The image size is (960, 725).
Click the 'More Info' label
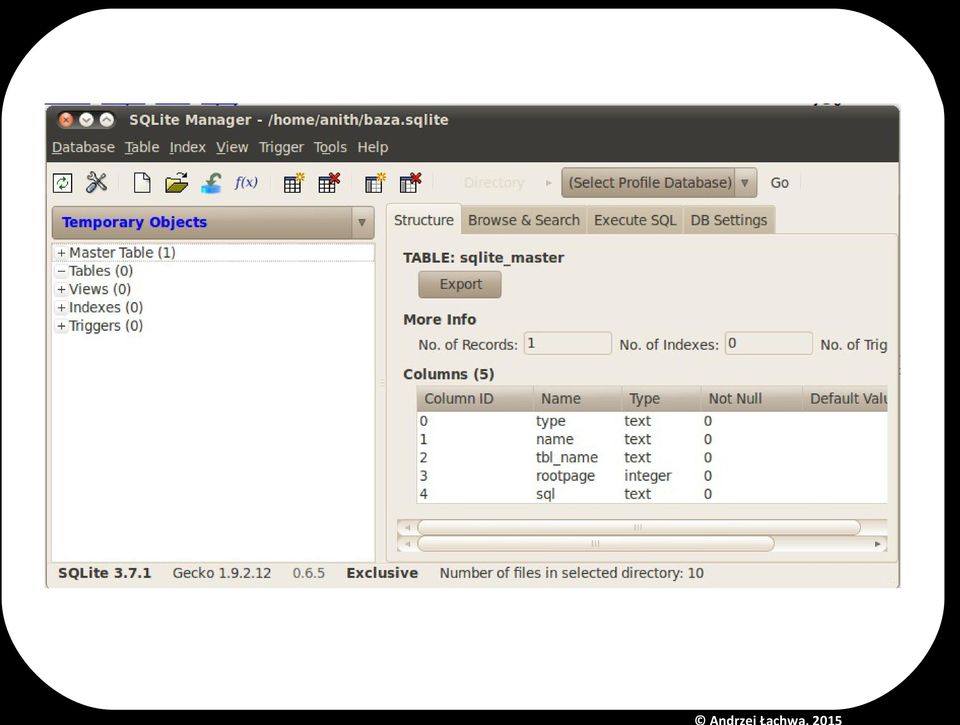[x=440, y=320]
